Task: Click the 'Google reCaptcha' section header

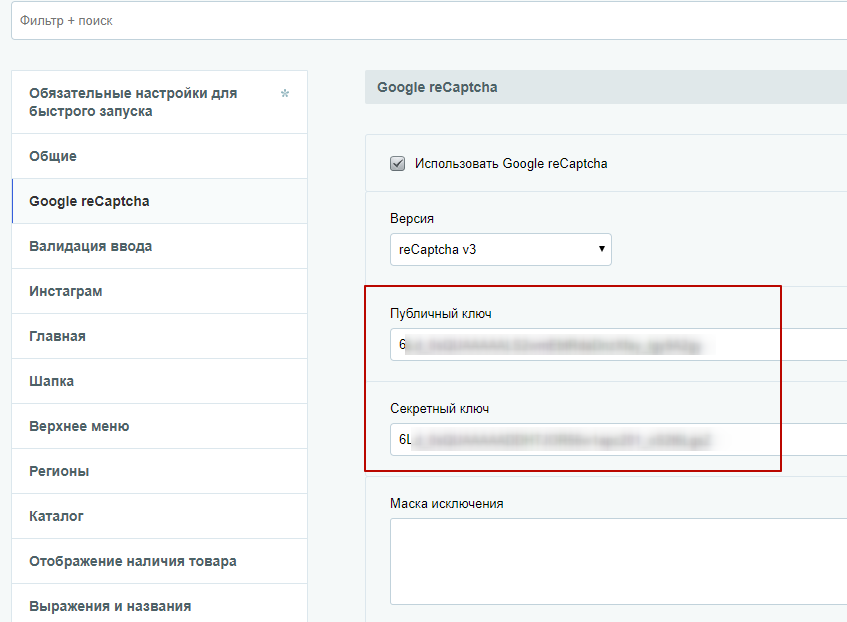Action: pos(606,87)
